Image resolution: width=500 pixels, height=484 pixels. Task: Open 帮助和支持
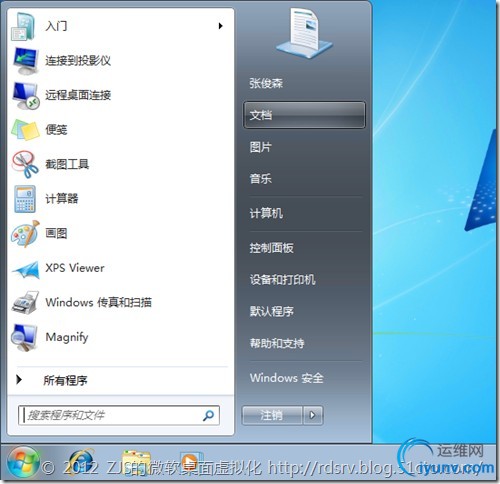(x=277, y=343)
